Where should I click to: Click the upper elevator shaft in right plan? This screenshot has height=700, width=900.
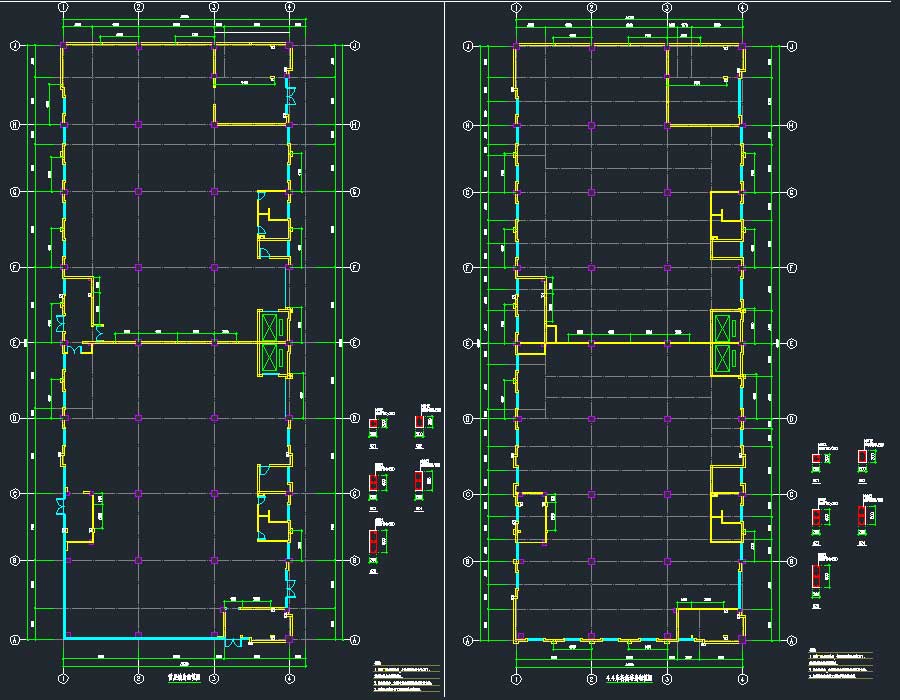[724, 327]
